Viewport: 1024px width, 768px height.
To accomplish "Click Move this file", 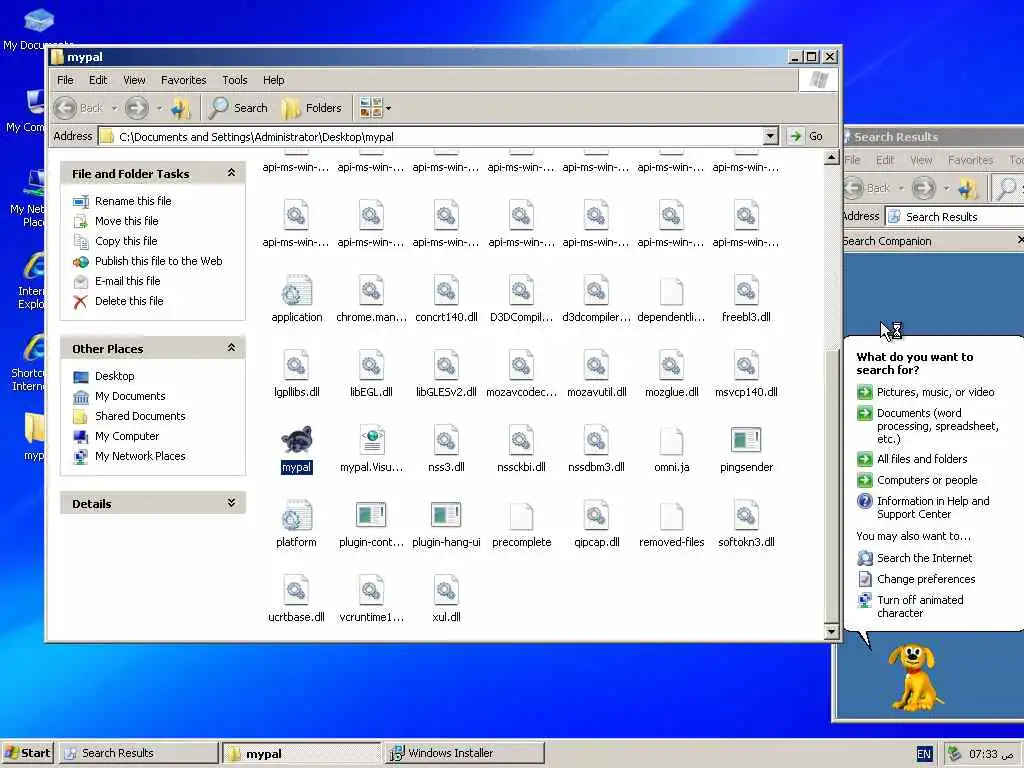I will 127,221.
